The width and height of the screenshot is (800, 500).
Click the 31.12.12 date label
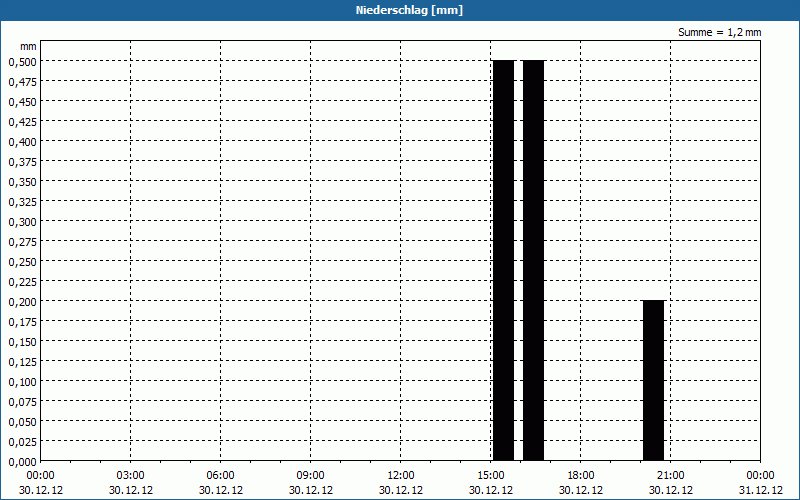761,490
